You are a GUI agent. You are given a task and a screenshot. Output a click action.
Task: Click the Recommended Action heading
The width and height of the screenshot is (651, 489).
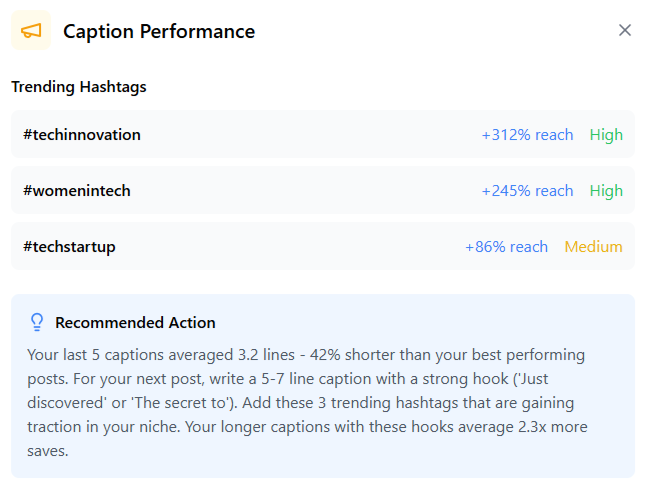pos(135,323)
